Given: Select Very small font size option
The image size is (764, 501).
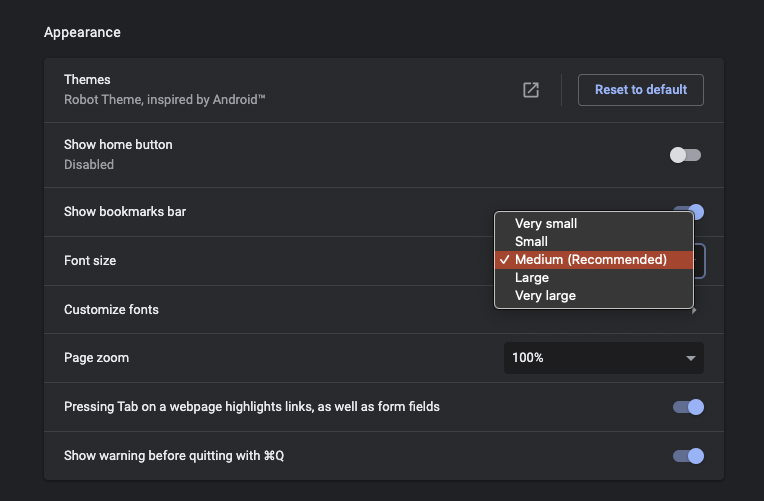Looking at the screenshot, I should pyautogui.click(x=594, y=223).
